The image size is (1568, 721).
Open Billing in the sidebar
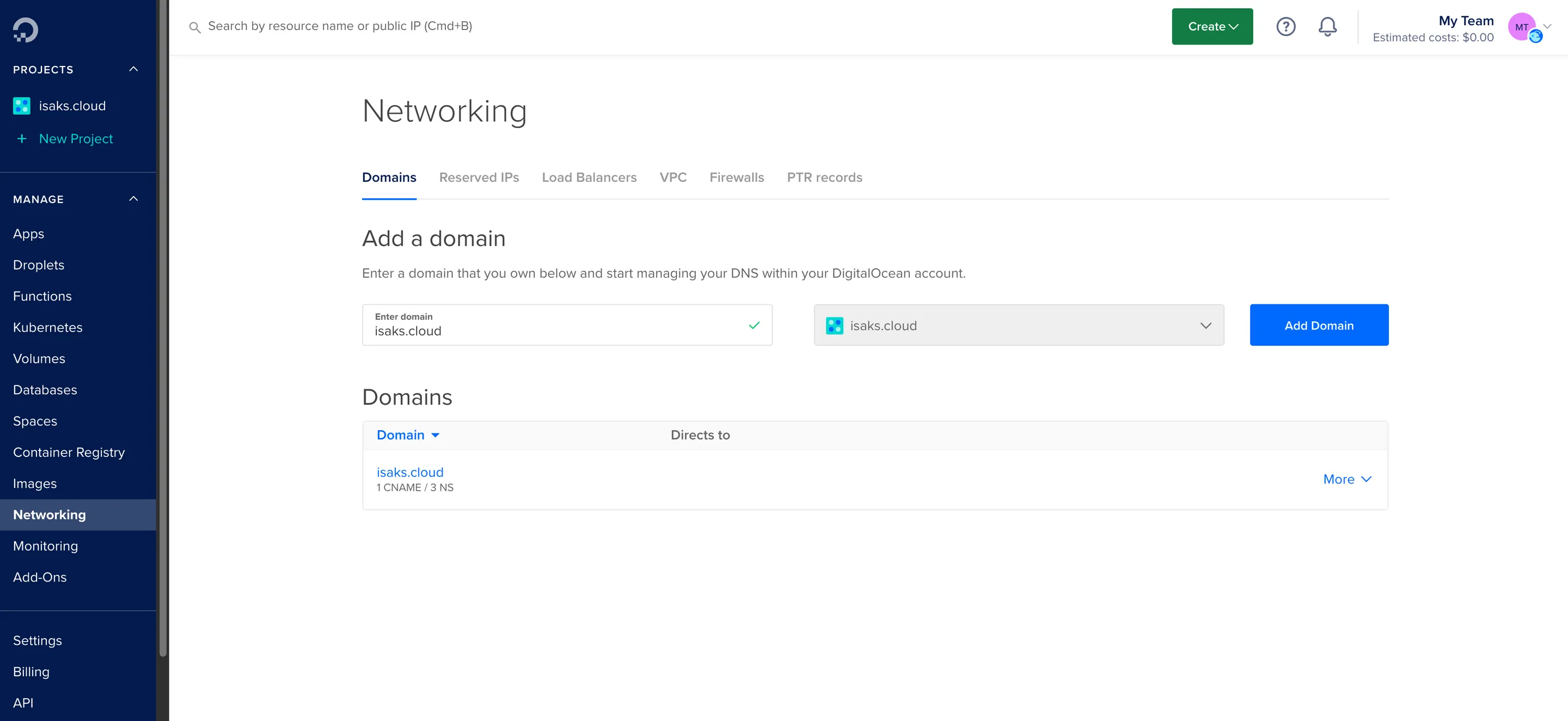point(31,671)
